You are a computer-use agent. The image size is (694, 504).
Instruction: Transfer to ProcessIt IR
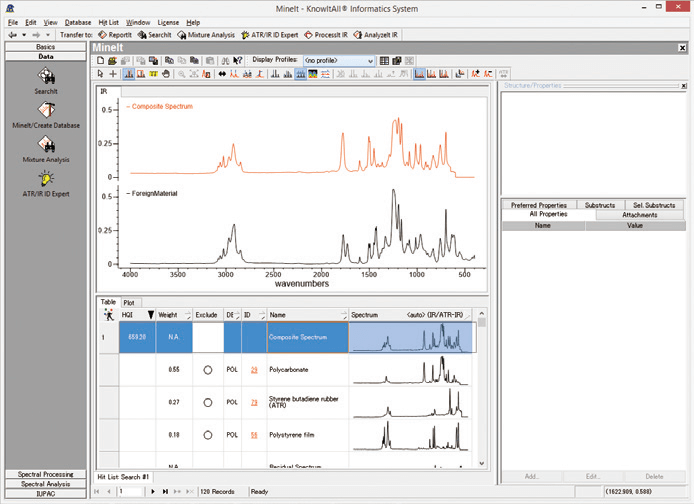pyautogui.click(x=326, y=35)
